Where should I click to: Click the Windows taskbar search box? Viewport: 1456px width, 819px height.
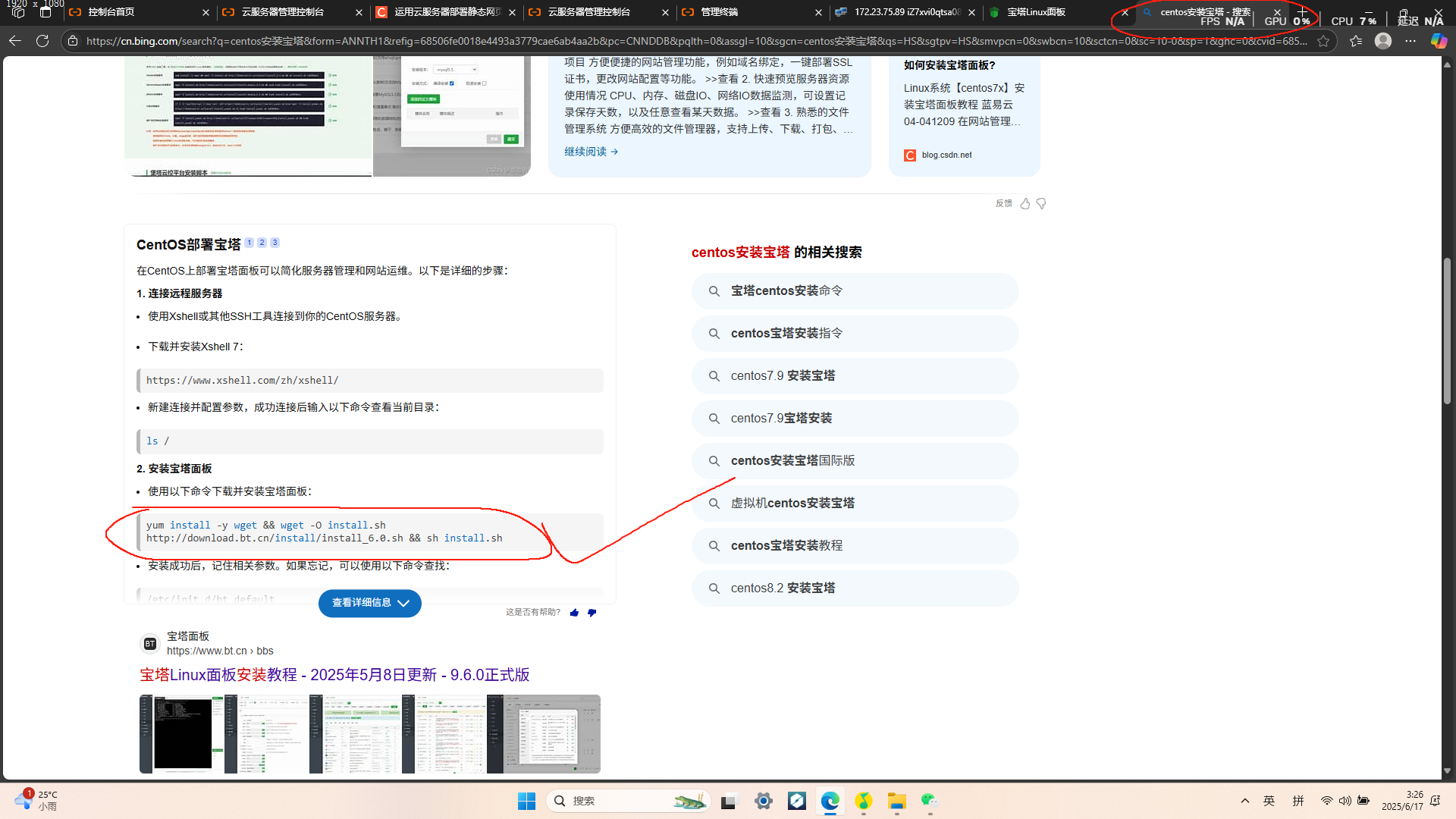pos(628,801)
